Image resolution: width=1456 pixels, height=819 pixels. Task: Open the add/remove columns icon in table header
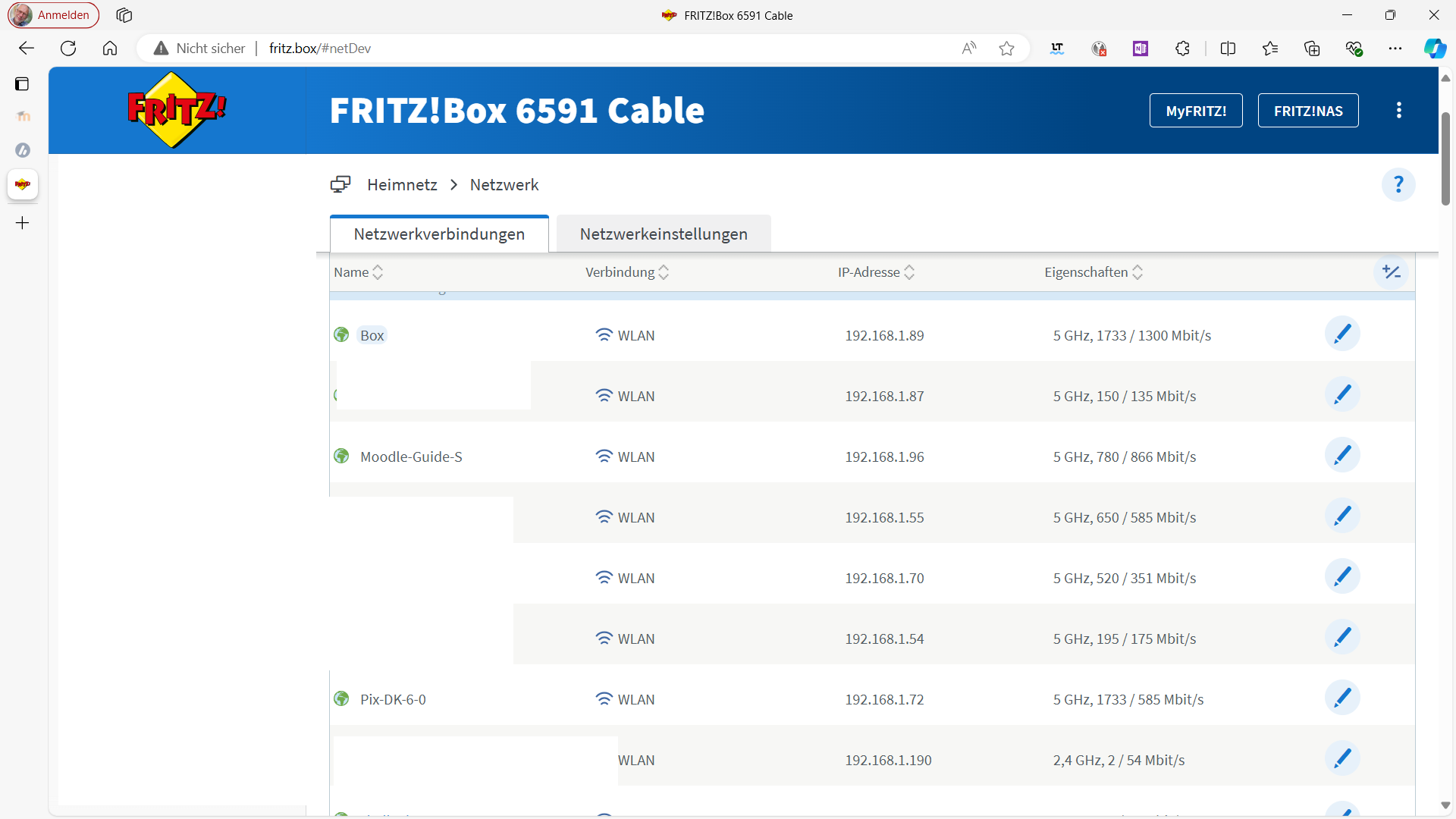[x=1391, y=272]
